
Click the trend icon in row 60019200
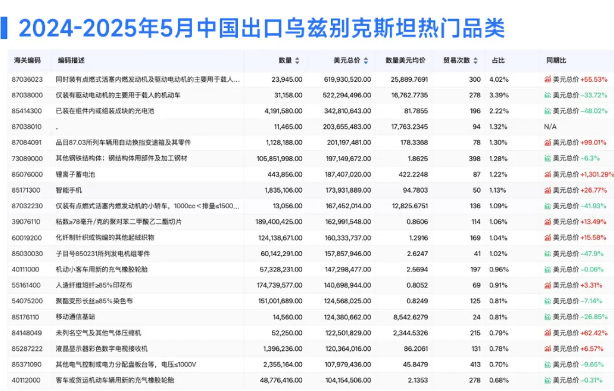tap(547, 238)
